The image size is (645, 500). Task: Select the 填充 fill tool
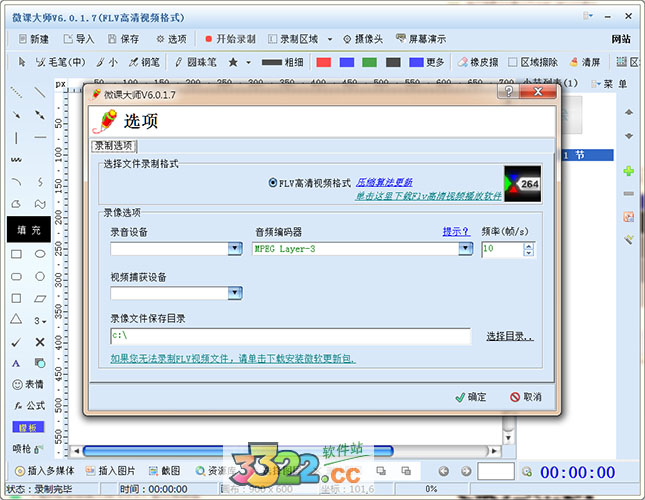(x=29, y=229)
